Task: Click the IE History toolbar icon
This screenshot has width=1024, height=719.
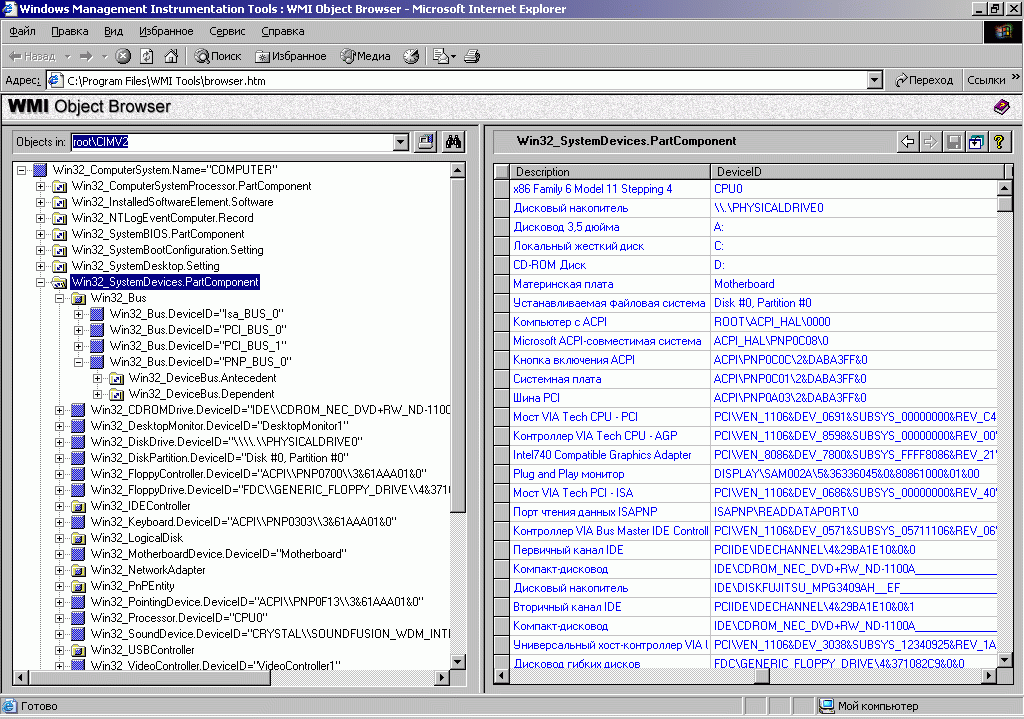Action: (411, 56)
